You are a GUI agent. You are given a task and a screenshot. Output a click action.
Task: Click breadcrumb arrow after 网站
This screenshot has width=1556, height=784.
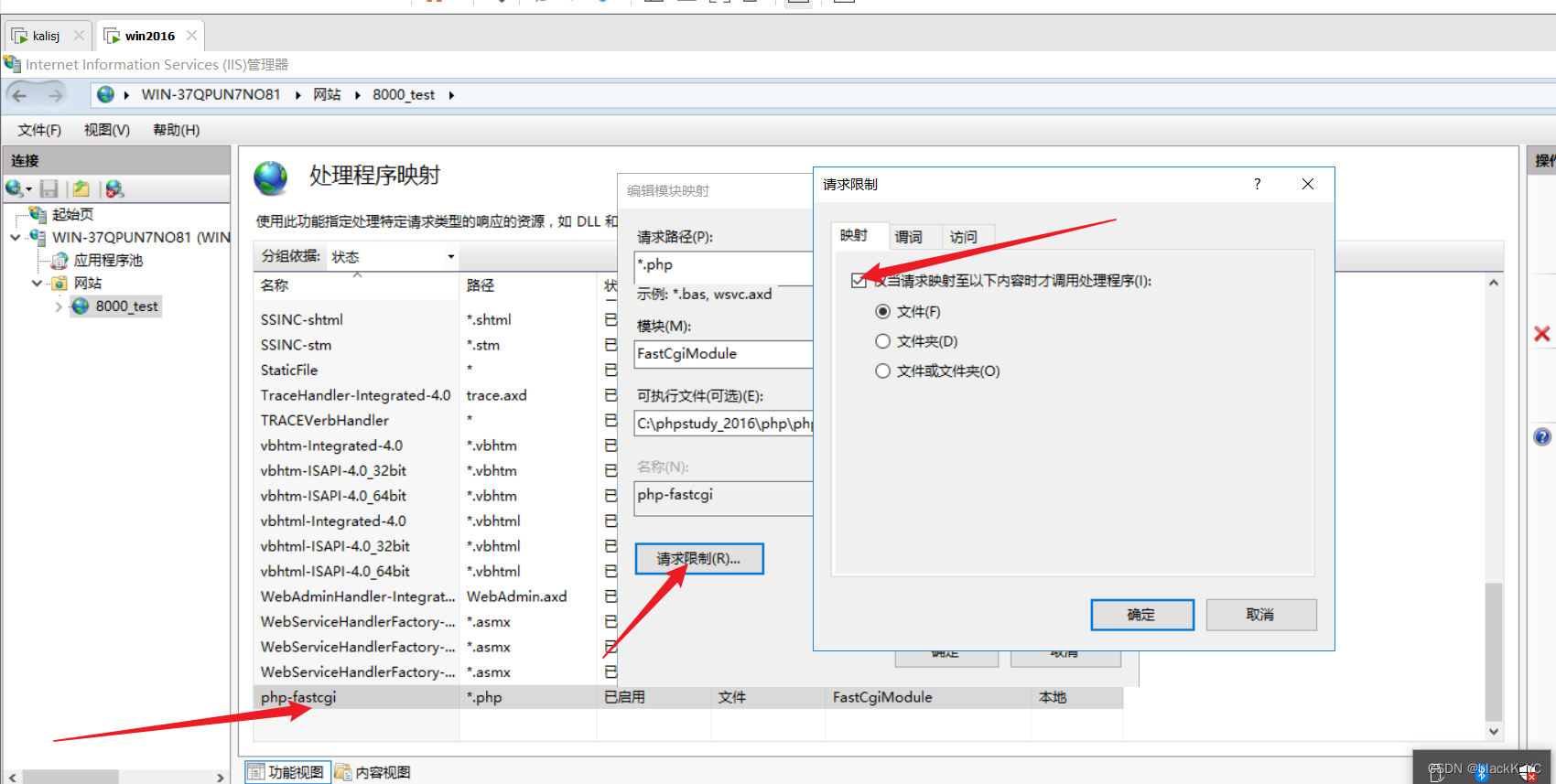[x=358, y=95]
